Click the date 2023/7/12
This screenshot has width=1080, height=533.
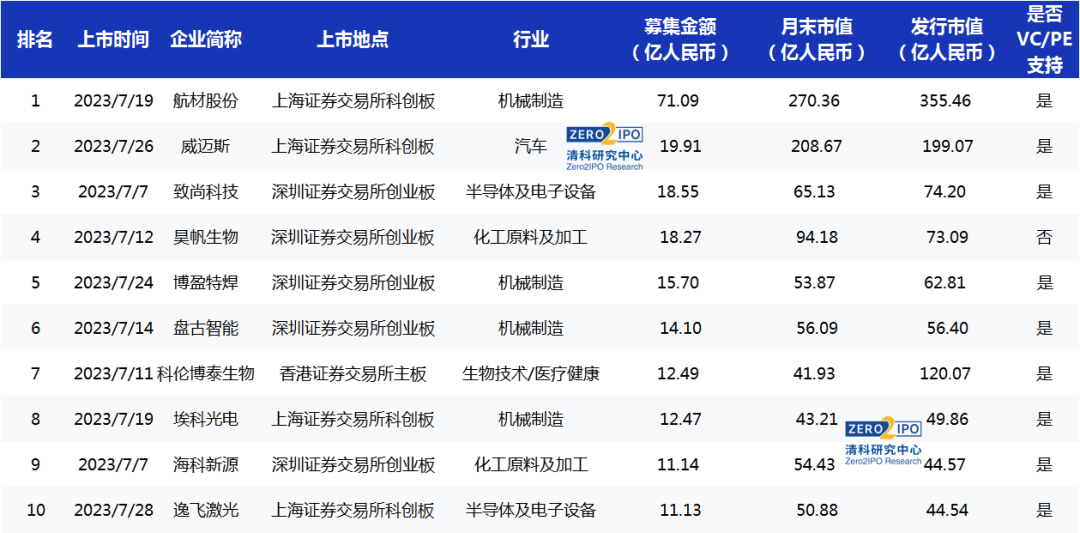point(114,238)
